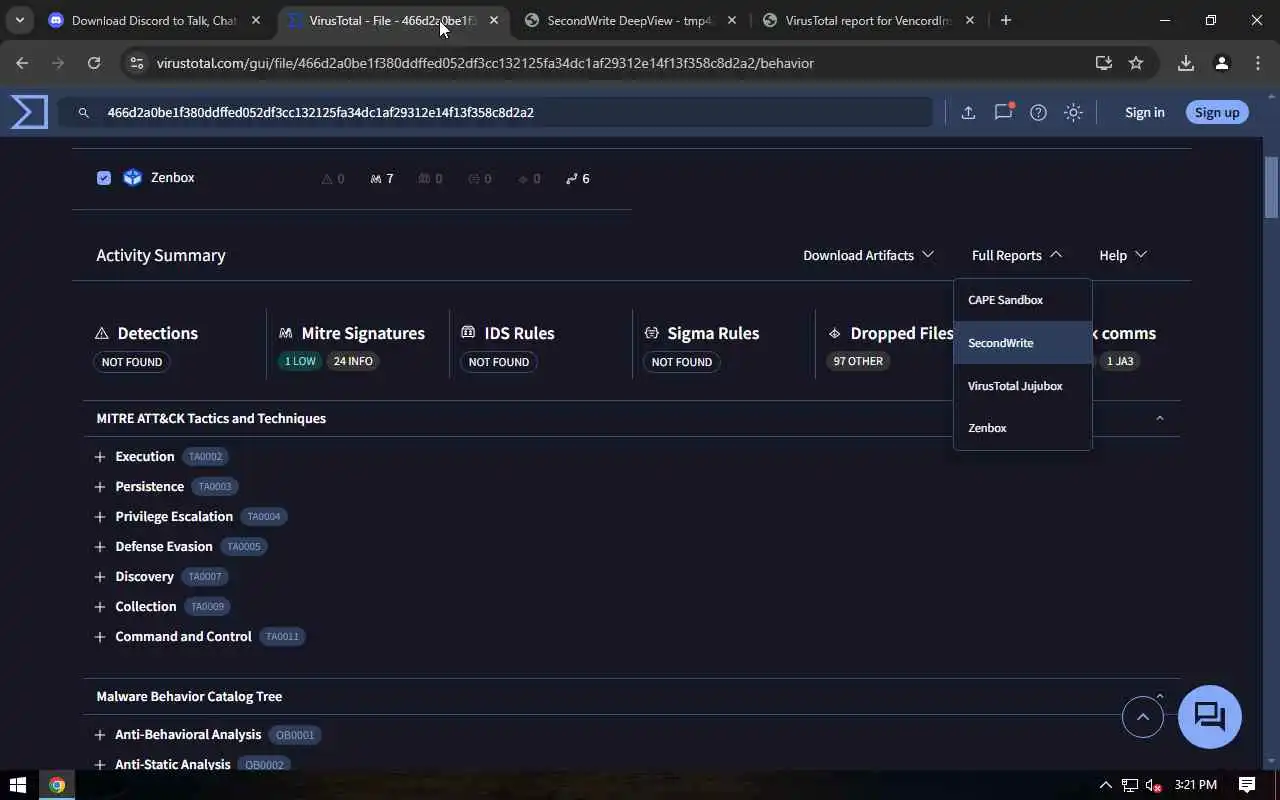The height and width of the screenshot is (800, 1280).
Task: Open the Help dropdown
Action: [1123, 255]
